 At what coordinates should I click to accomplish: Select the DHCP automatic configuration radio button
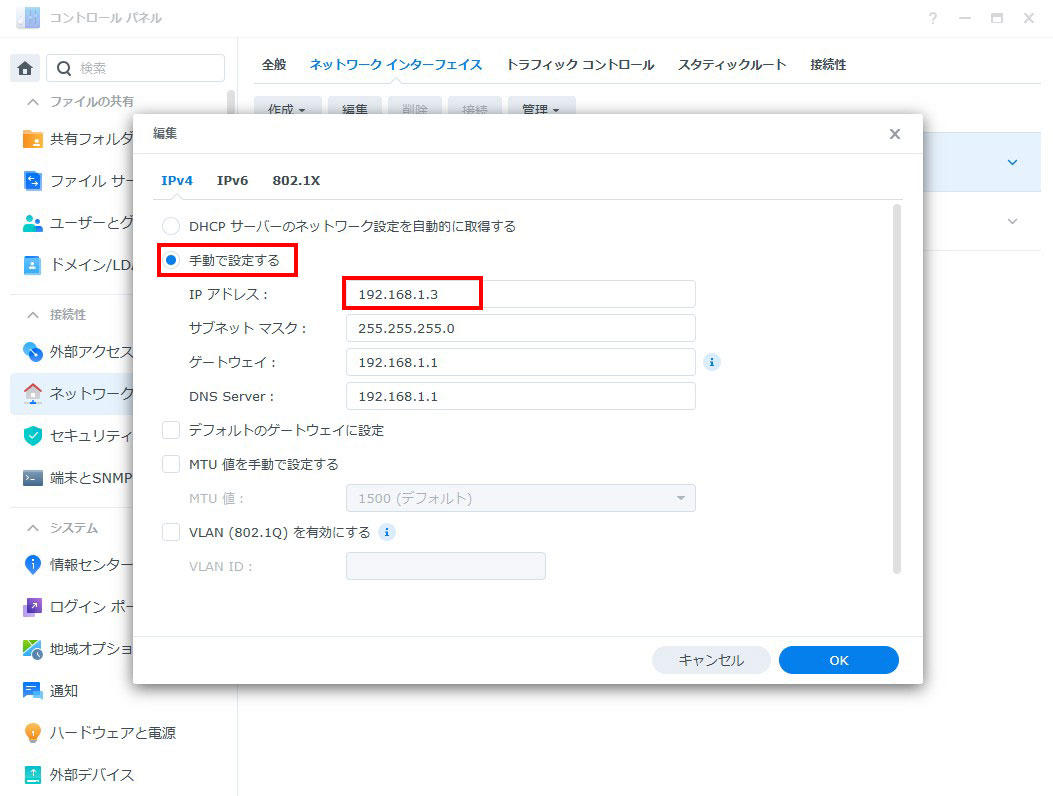171,227
